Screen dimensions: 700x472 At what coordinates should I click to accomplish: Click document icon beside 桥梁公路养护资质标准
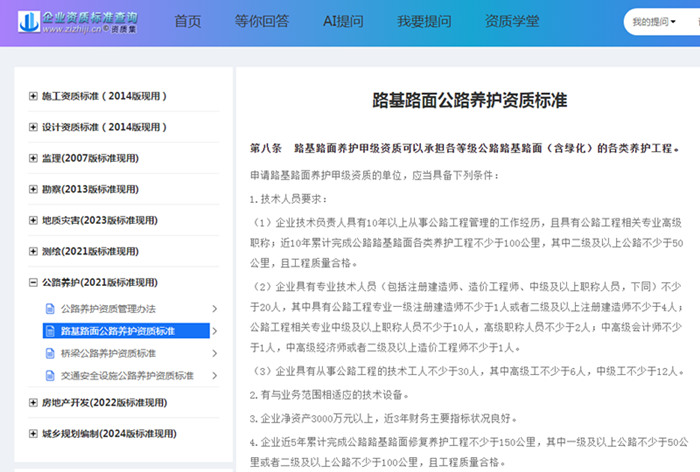50,353
